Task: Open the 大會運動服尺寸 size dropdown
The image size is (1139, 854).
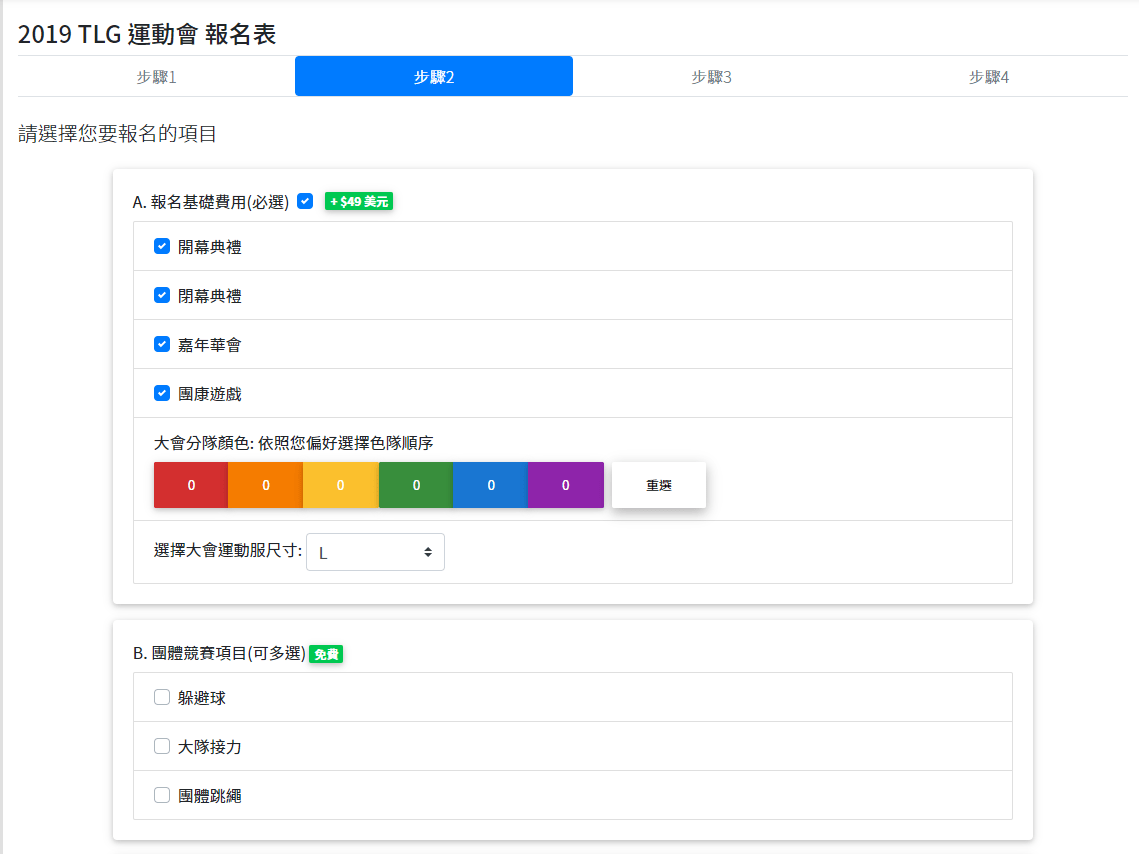Action: click(375, 551)
